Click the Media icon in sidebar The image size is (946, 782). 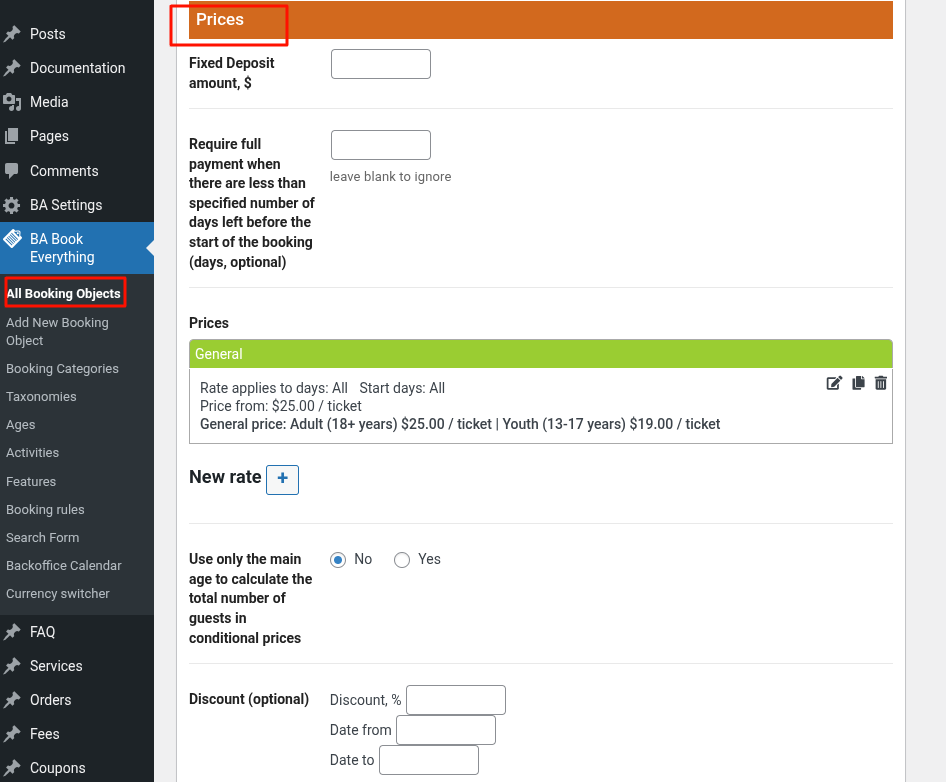[x=12, y=102]
